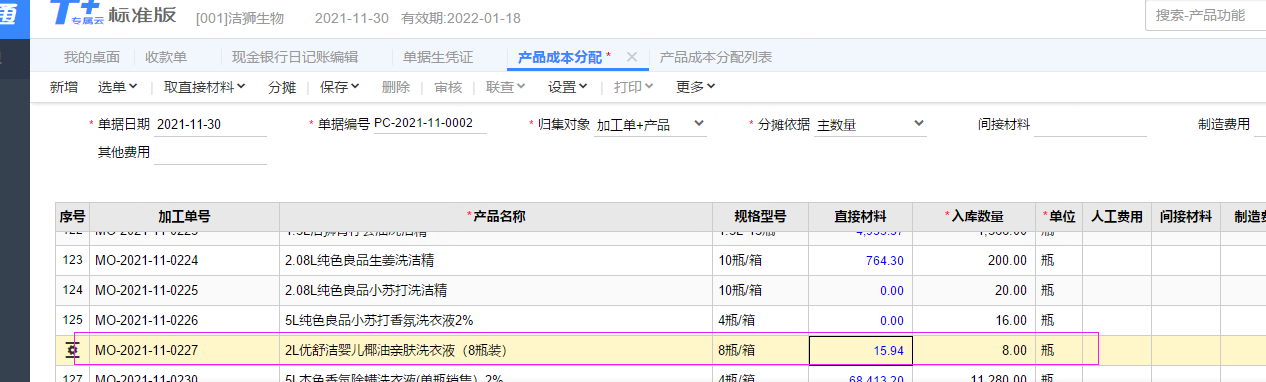Click the 搜索-产品功能 search box

pyautogui.click(x=1206, y=15)
